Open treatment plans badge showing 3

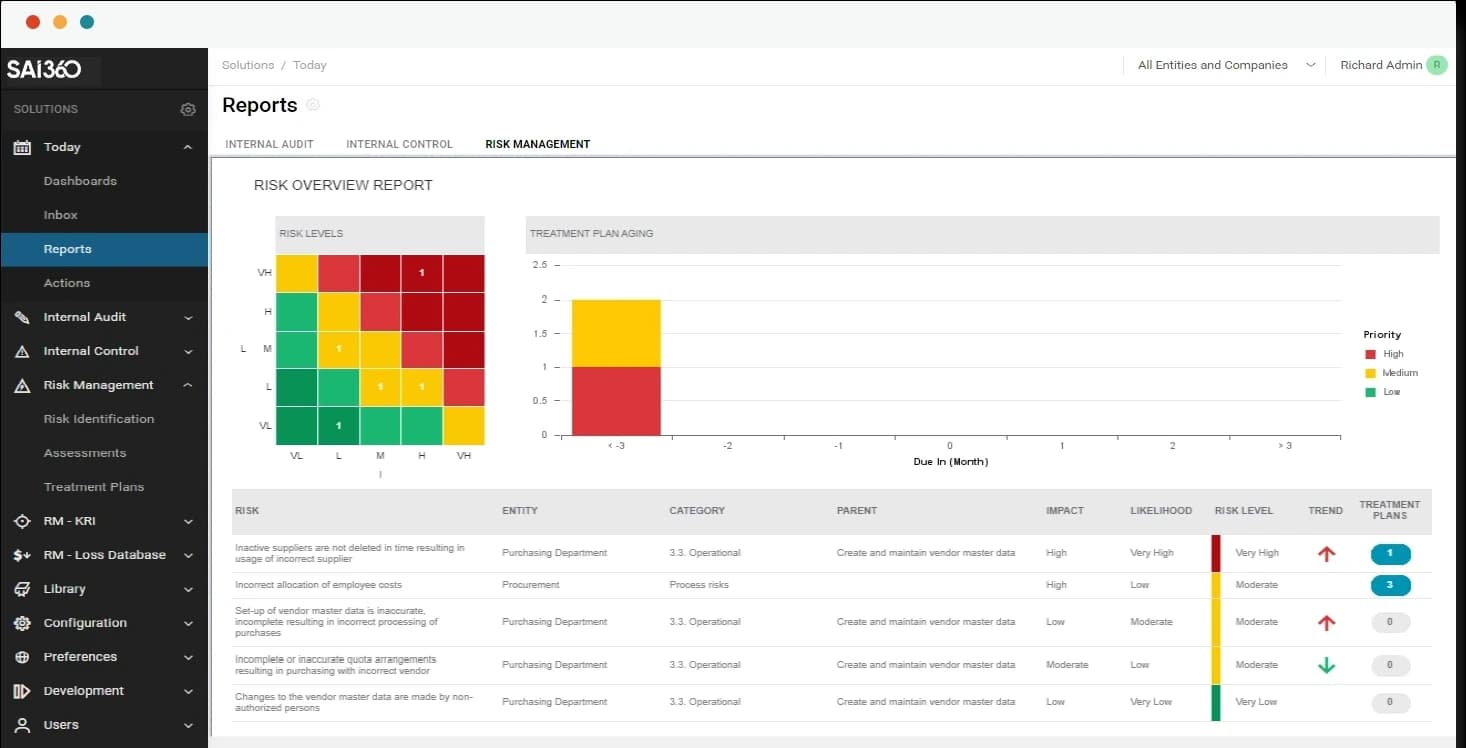click(x=1390, y=585)
